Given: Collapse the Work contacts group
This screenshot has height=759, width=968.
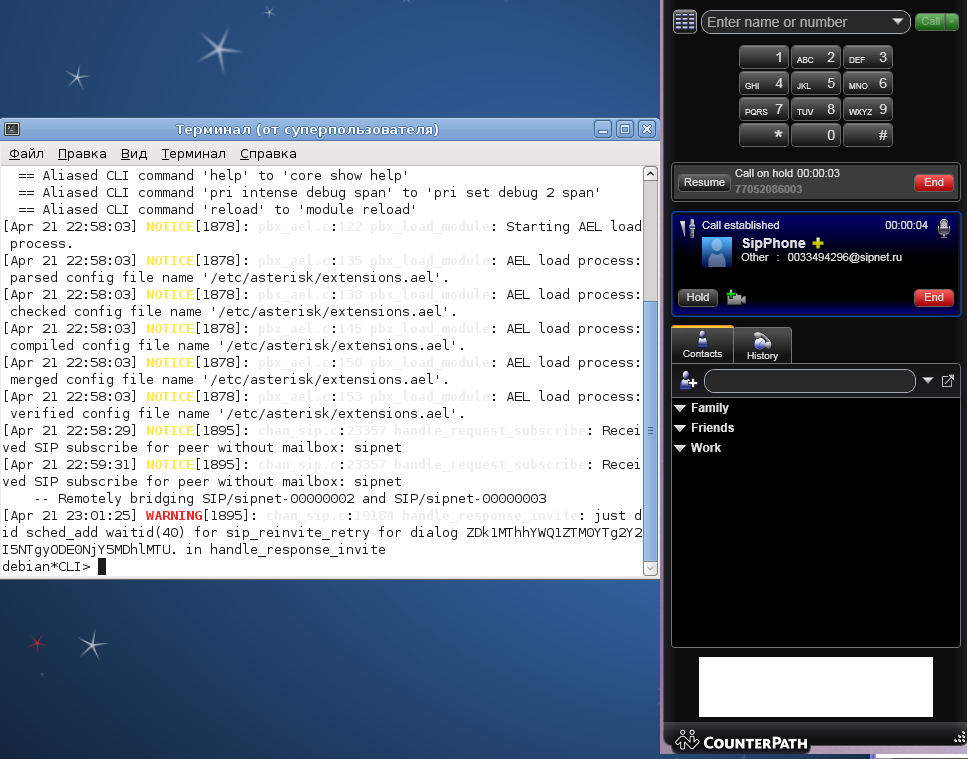Looking at the screenshot, I should coord(680,448).
